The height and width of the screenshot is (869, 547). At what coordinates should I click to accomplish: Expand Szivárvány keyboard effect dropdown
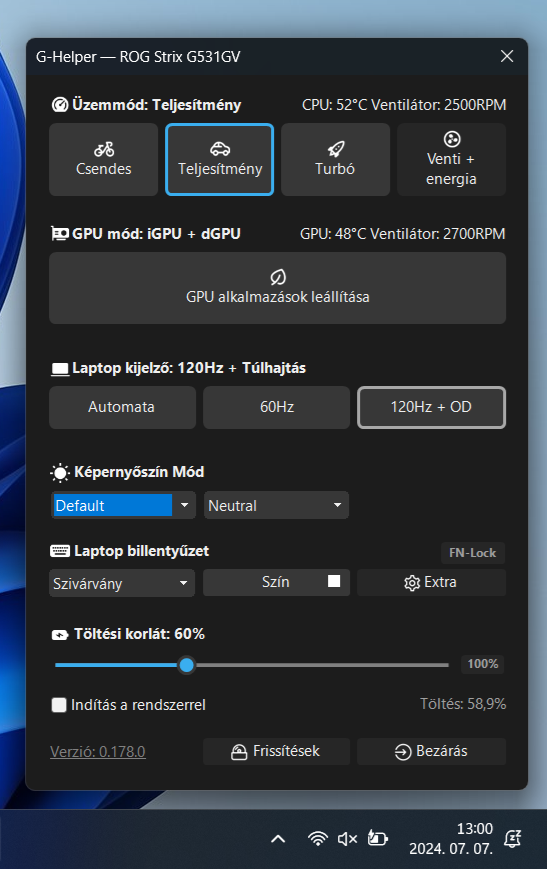122,584
